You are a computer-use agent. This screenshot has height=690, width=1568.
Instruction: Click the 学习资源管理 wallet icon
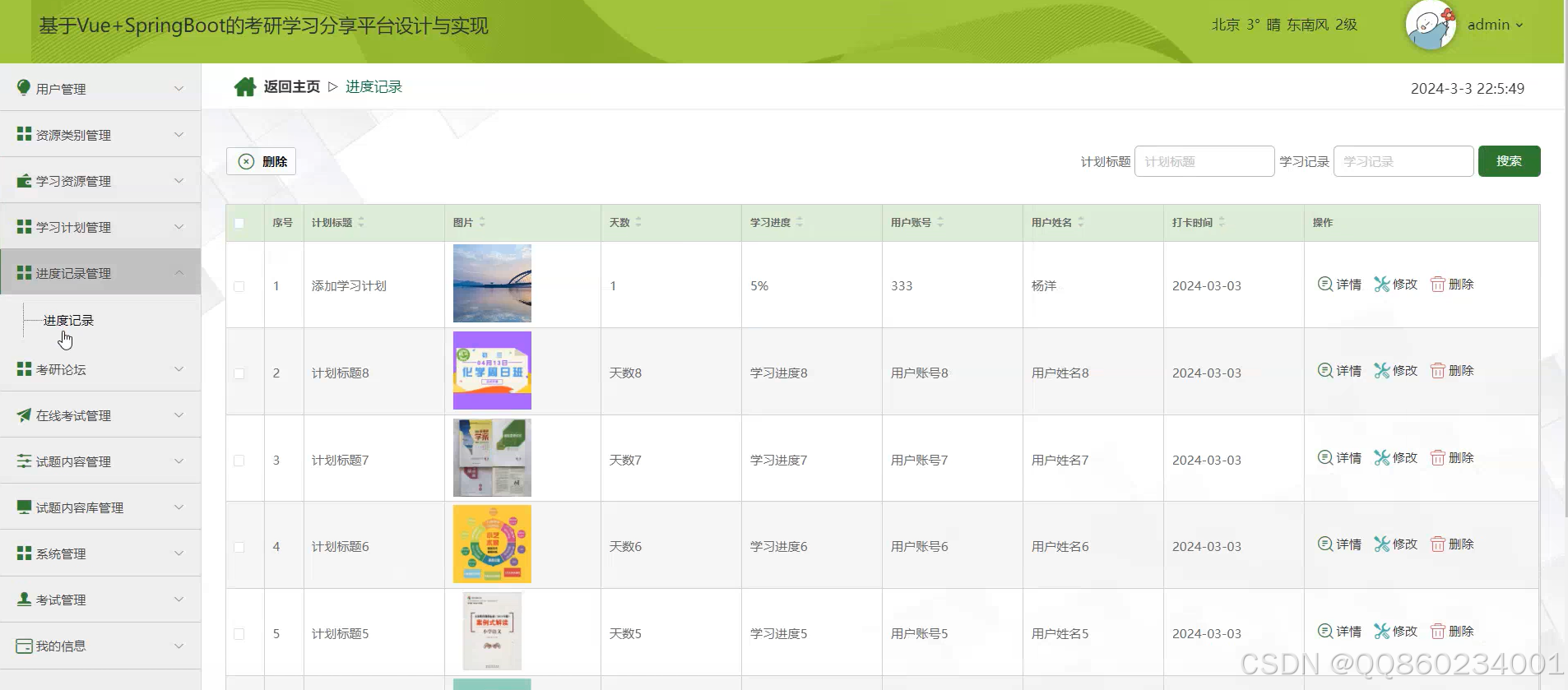[x=24, y=180]
